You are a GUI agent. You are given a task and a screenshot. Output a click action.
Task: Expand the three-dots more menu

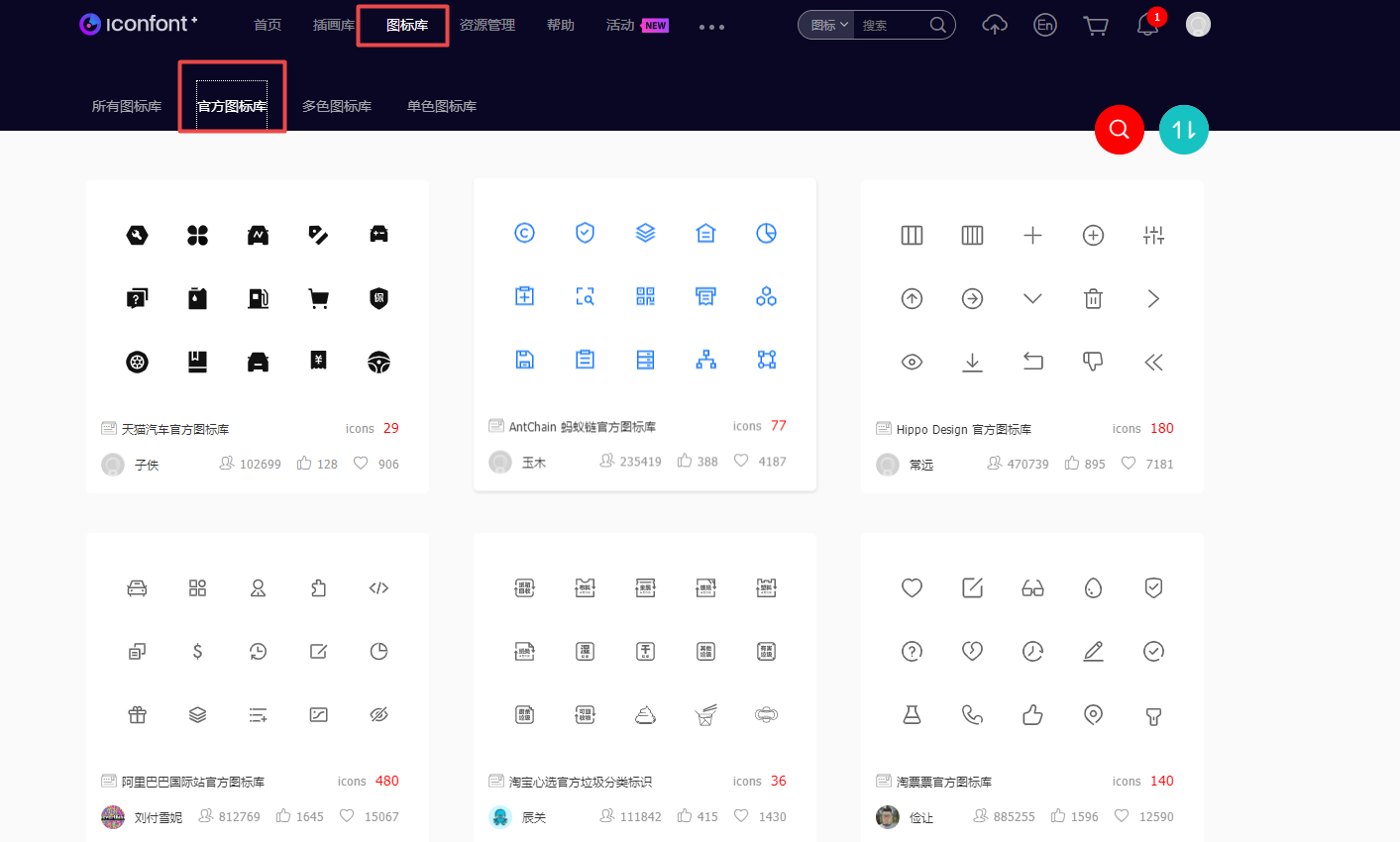(x=711, y=27)
